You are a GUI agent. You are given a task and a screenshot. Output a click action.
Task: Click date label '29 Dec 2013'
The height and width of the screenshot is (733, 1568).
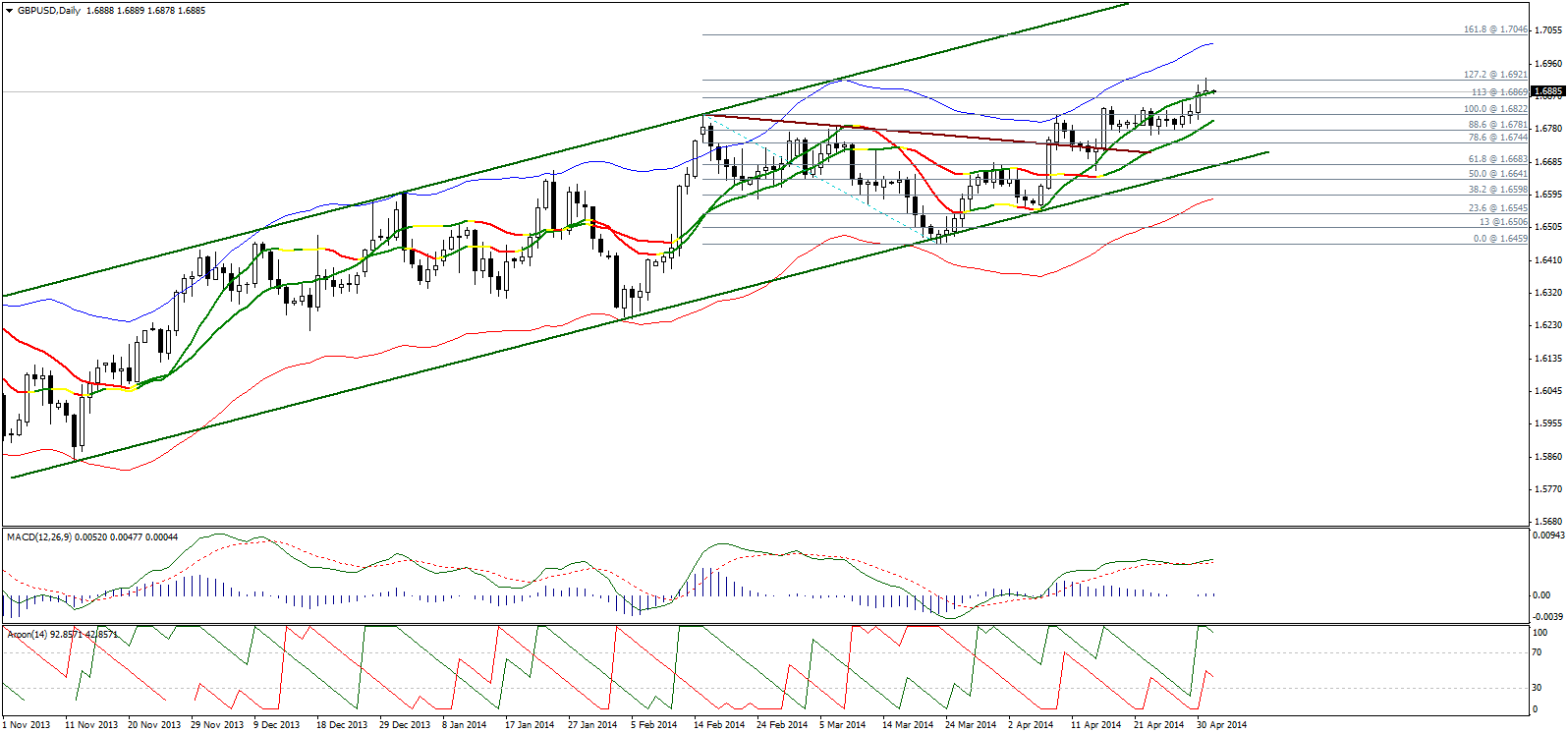point(405,725)
